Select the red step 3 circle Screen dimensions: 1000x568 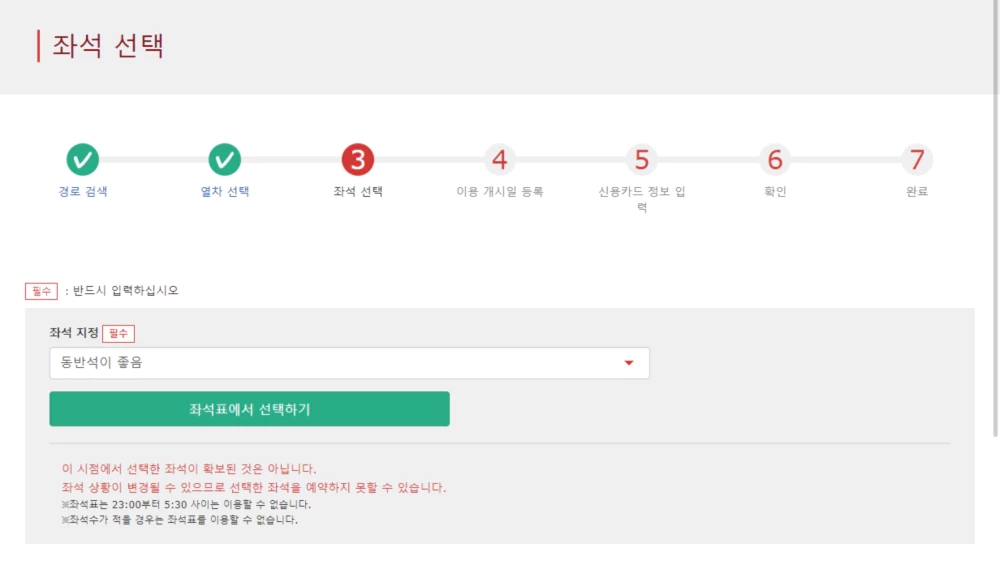point(358,159)
